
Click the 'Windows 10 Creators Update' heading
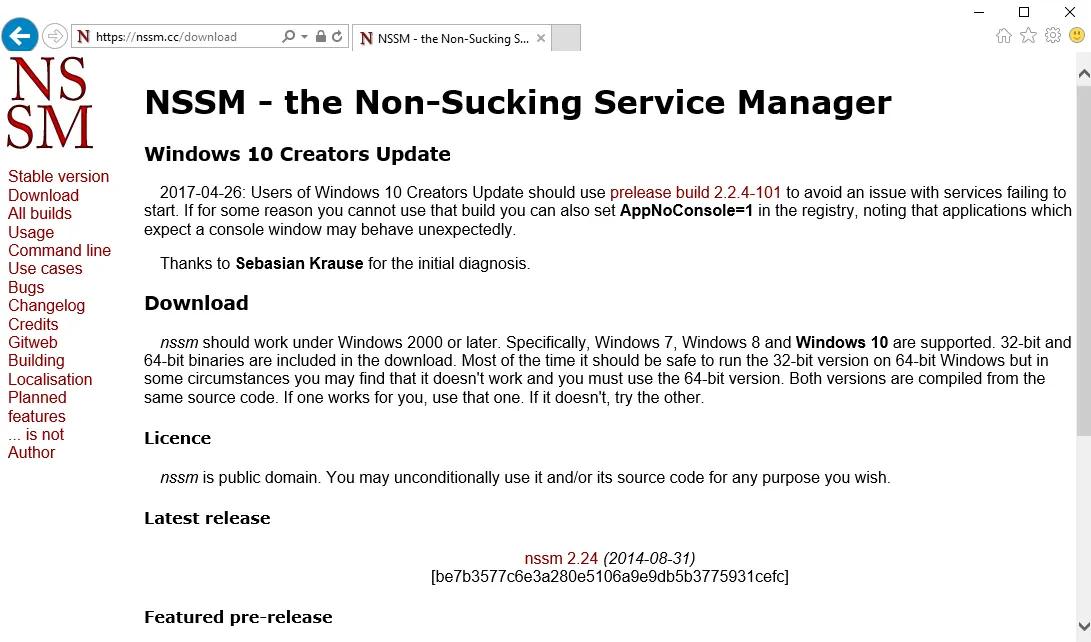[297, 154]
